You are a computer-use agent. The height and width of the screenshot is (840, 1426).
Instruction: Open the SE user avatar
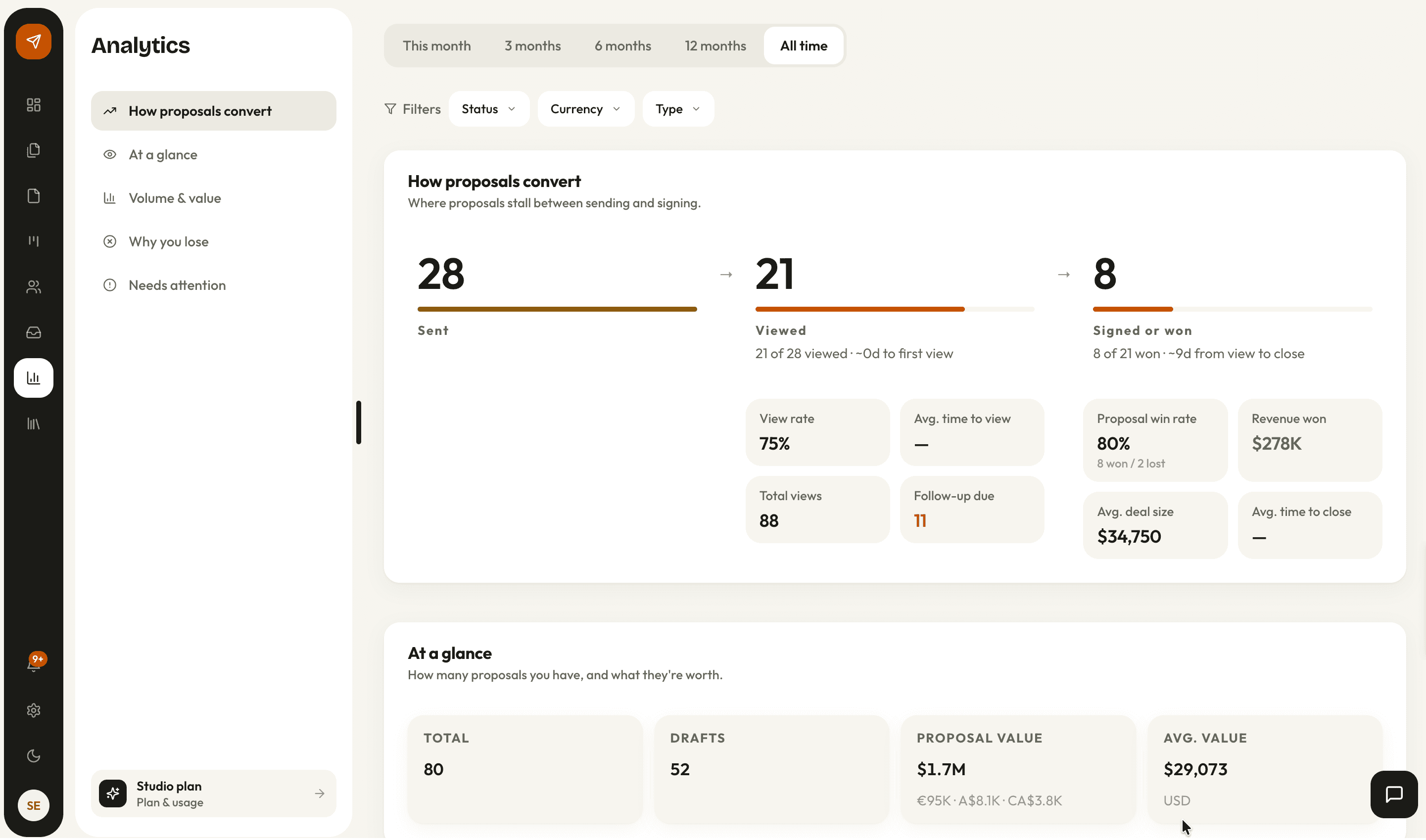pos(34,806)
